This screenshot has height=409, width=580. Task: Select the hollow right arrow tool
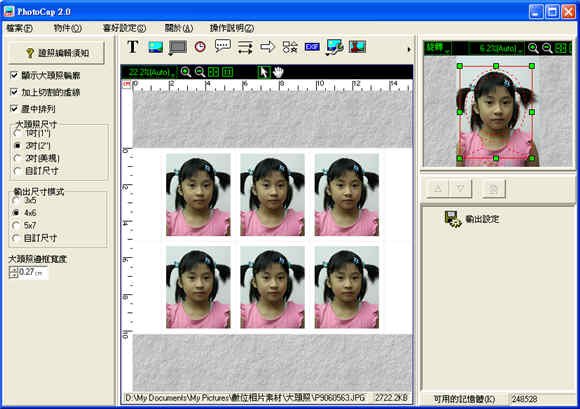tap(267, 47)
